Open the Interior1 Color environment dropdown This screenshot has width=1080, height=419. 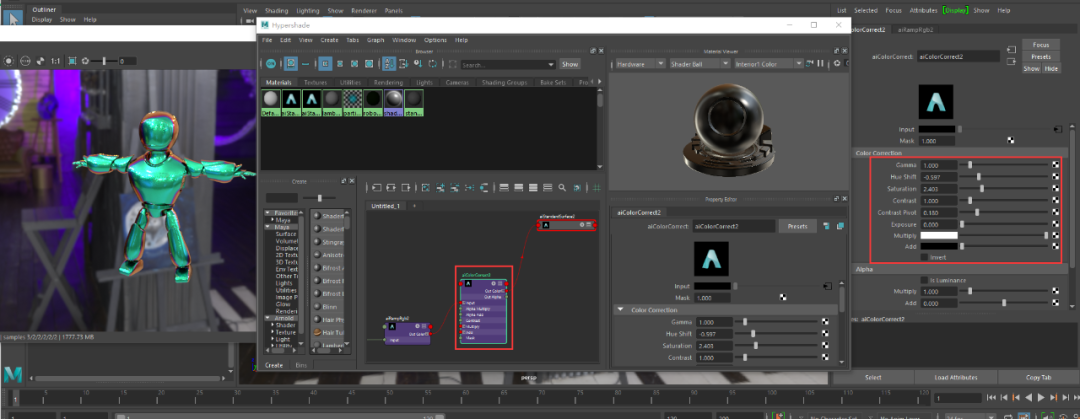[x=768, y=63]
